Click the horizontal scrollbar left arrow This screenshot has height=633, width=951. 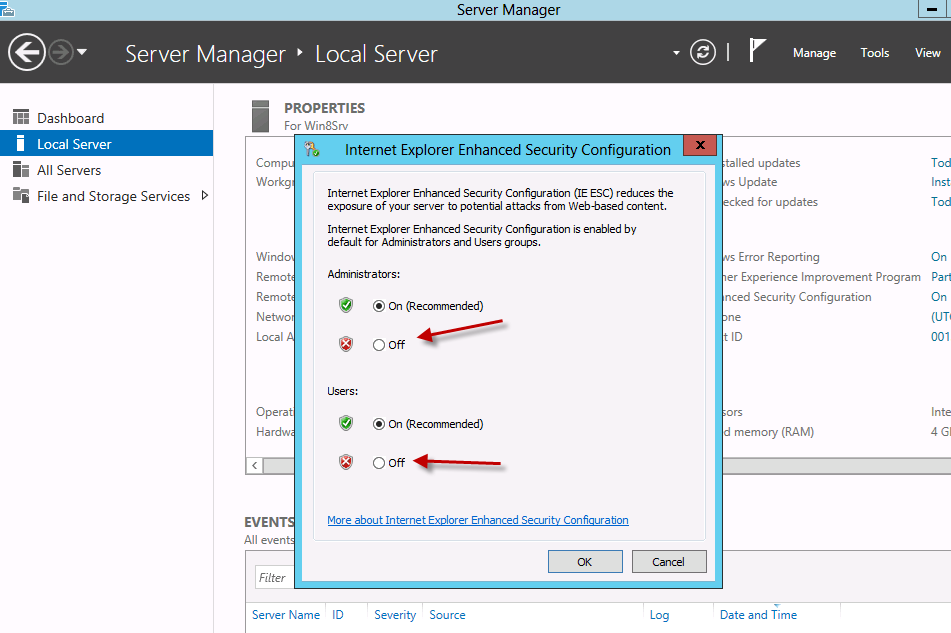point(255,466)
